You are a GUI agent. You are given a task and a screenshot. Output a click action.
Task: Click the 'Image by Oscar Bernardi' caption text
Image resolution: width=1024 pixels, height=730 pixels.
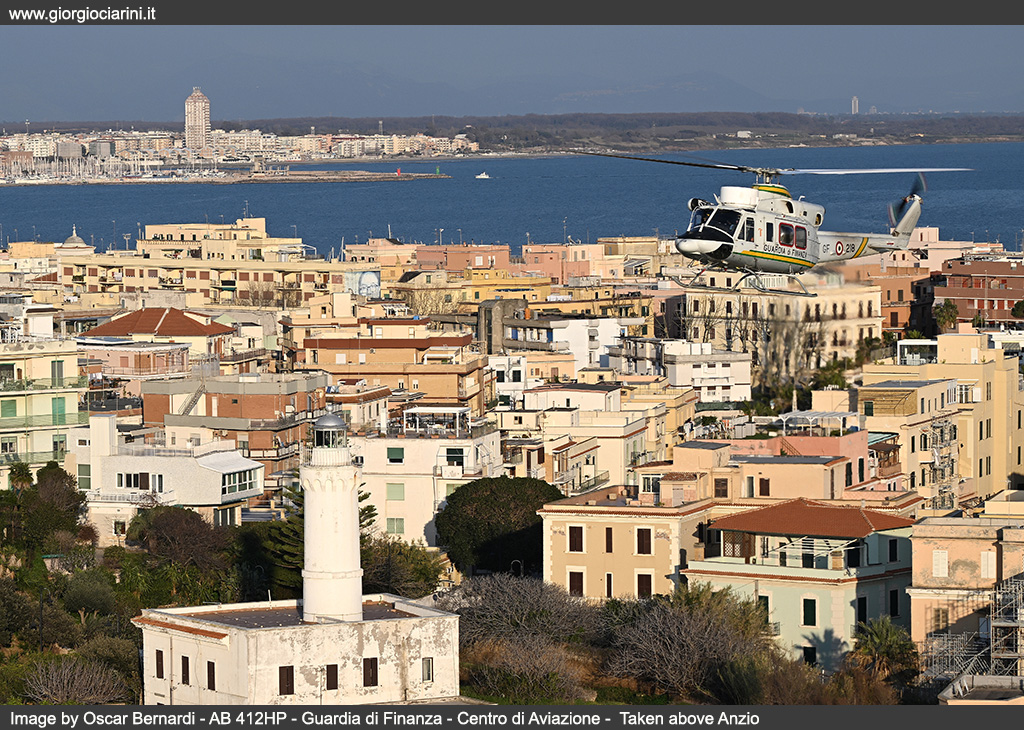click(105, 719)
